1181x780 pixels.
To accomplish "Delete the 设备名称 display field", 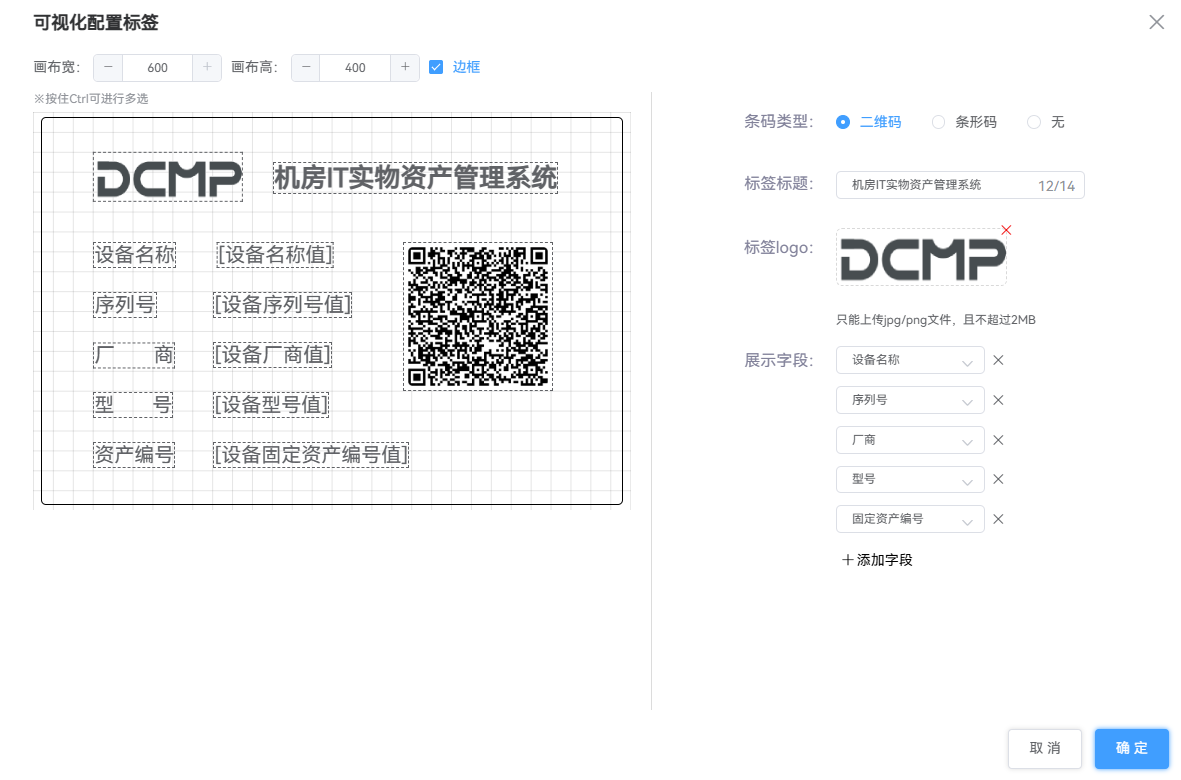I will (998, 360).
